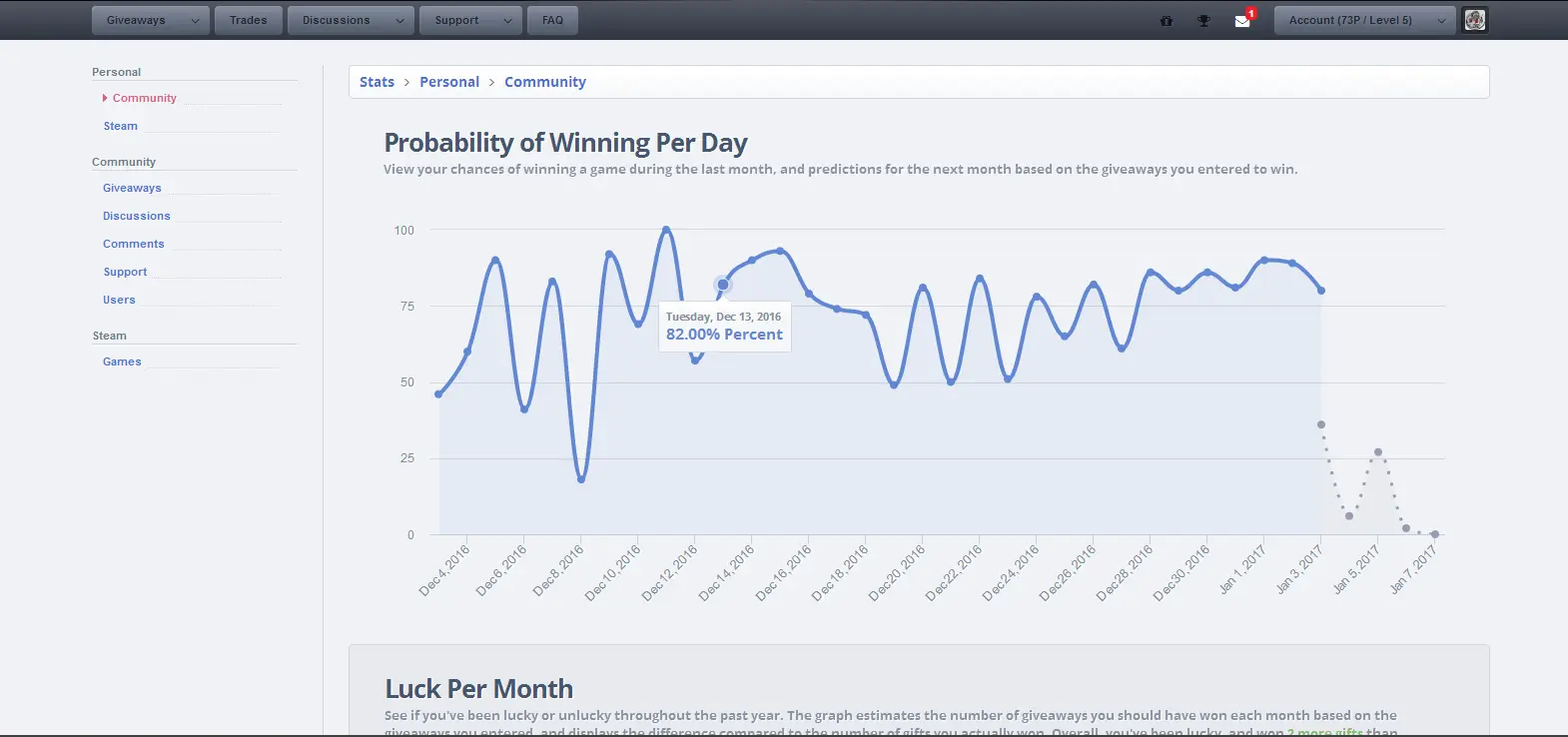Open Users stats in sidebar
The height and width of the screenshot is (737, 1568).
coord(119,300)
